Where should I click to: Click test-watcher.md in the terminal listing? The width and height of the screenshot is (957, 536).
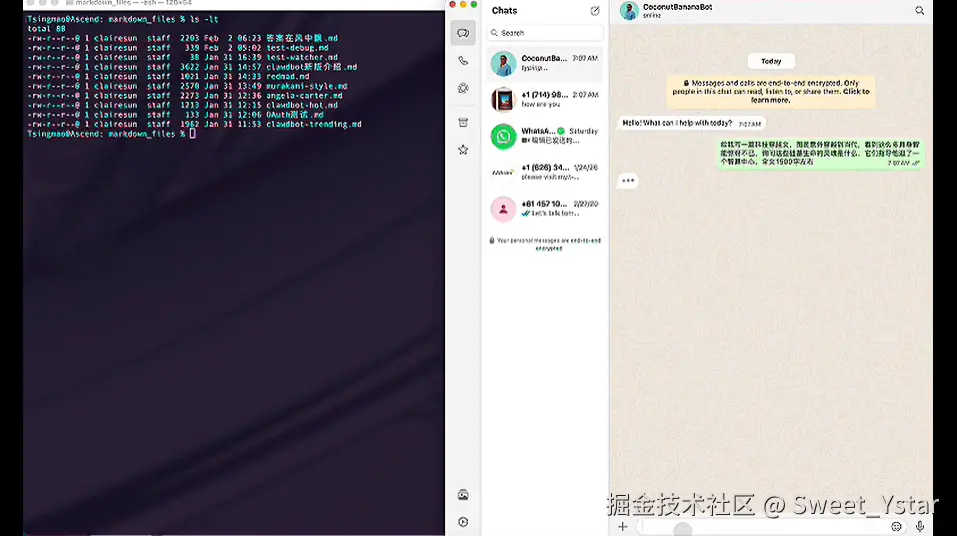coord(302,57)
